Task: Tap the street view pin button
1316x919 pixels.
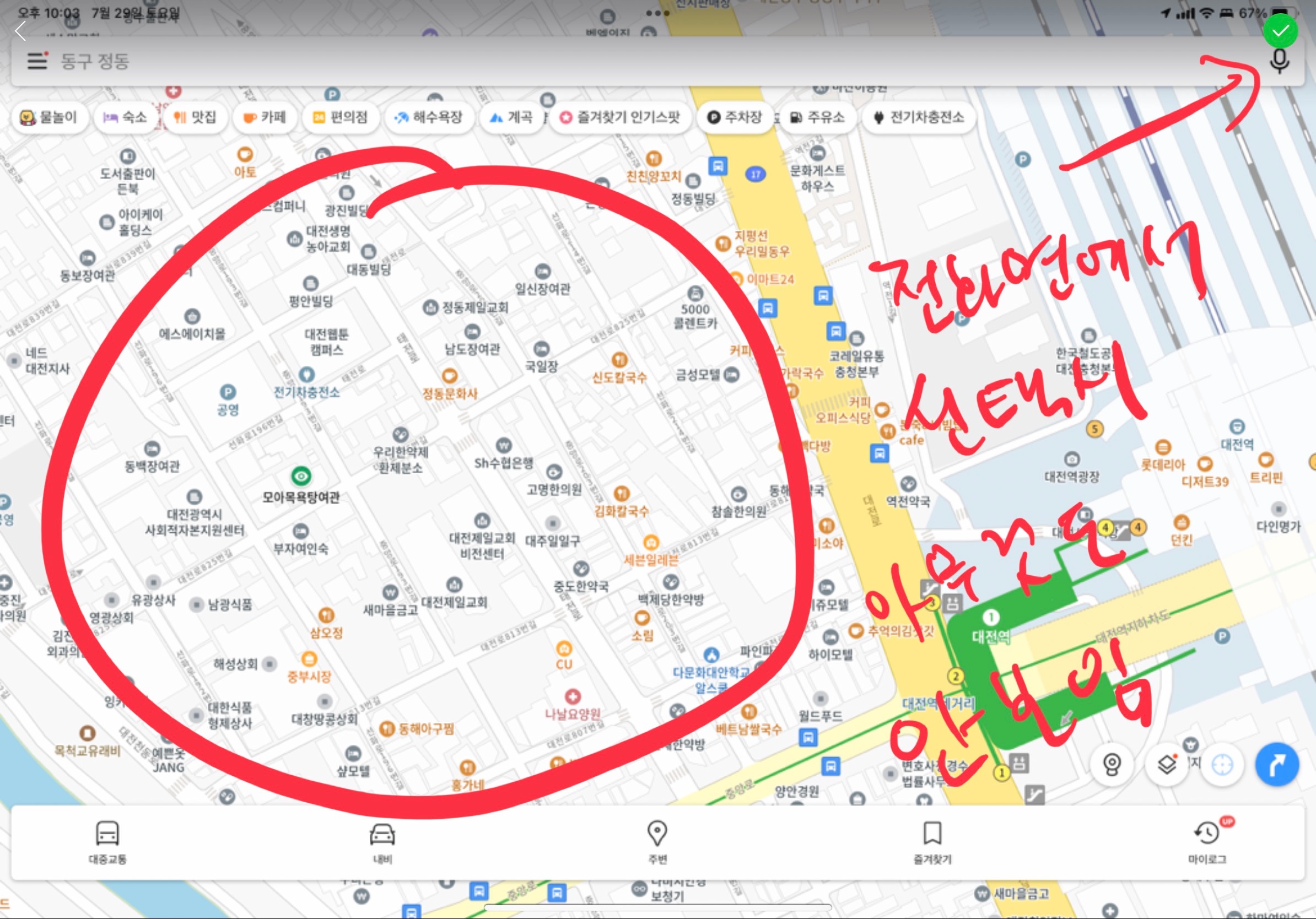Action: (1112, 764)
